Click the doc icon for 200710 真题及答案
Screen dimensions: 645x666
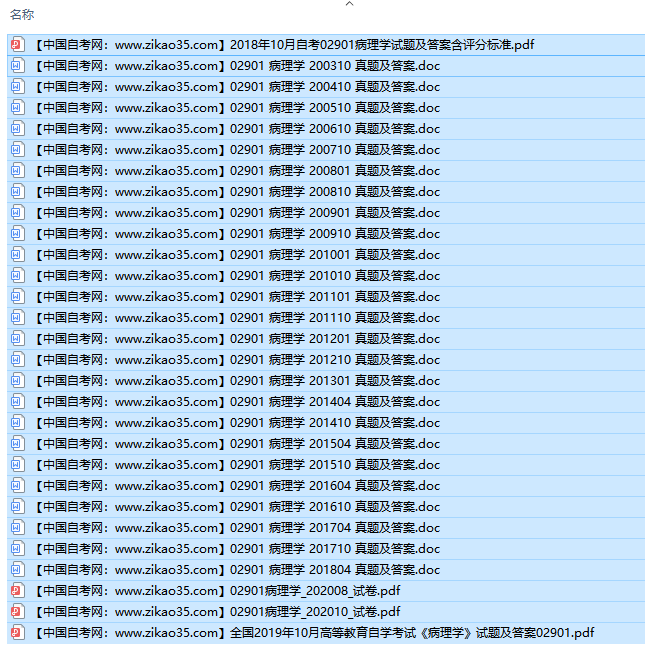click(x=17, y=150)
